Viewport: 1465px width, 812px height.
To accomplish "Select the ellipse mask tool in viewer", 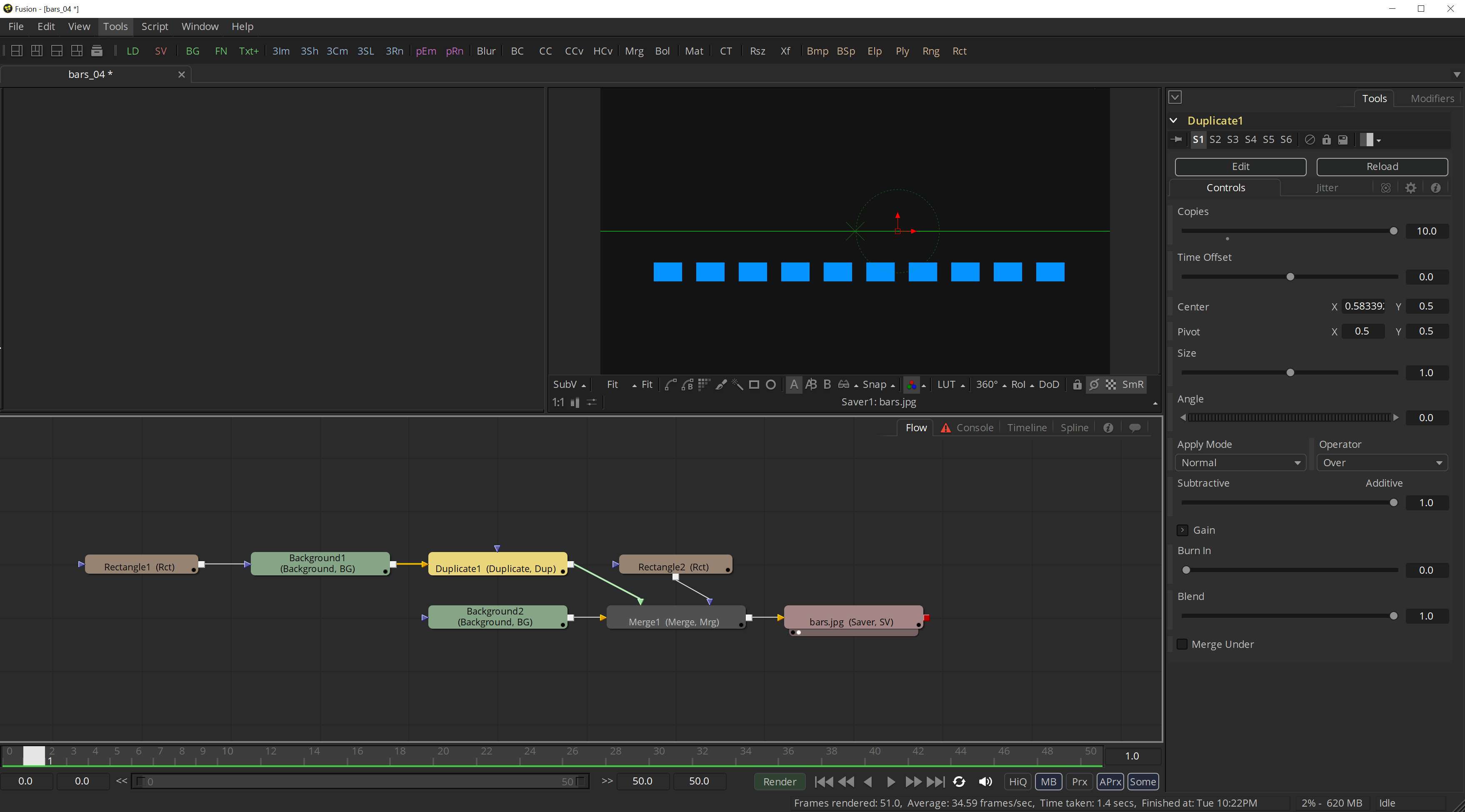I will pyautogui.click(x=770, y=385).
